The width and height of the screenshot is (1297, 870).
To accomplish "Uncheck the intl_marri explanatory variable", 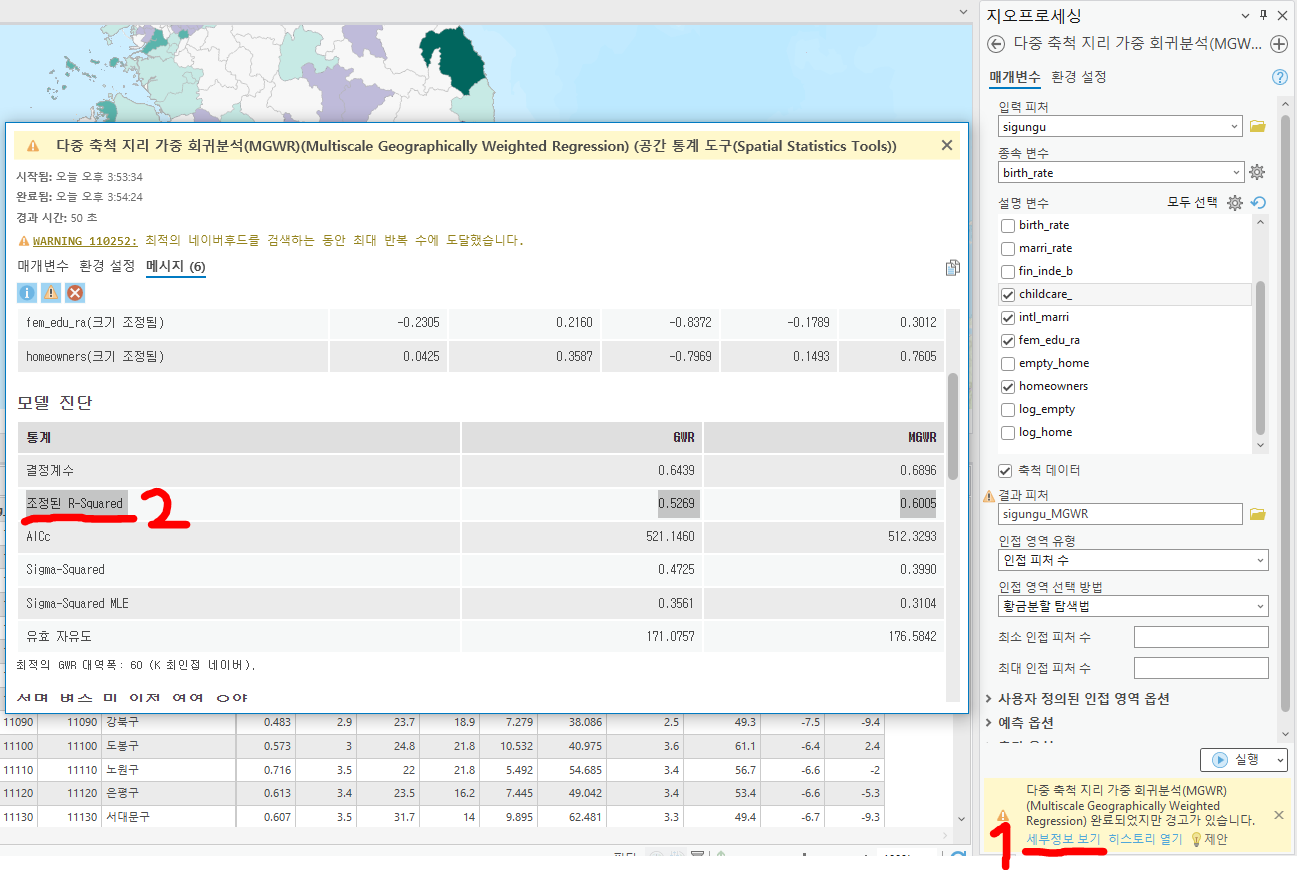I will [1007, 317].
